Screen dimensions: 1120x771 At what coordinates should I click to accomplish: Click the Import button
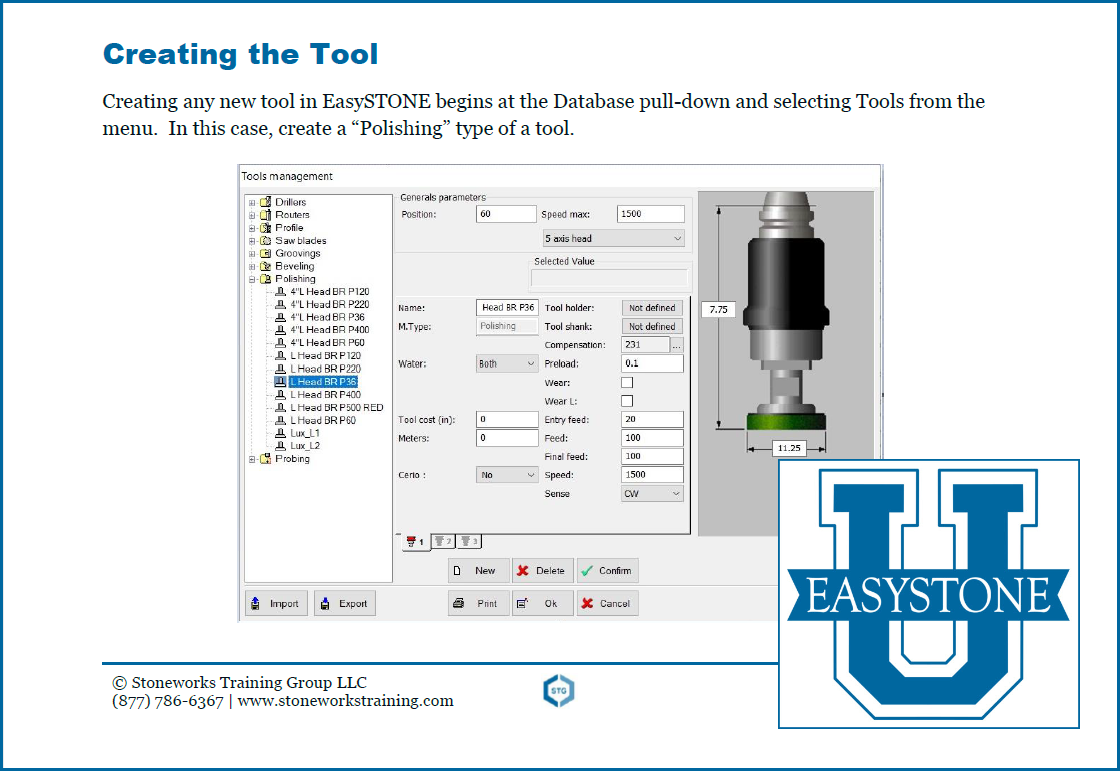click(x=276, y=604)
